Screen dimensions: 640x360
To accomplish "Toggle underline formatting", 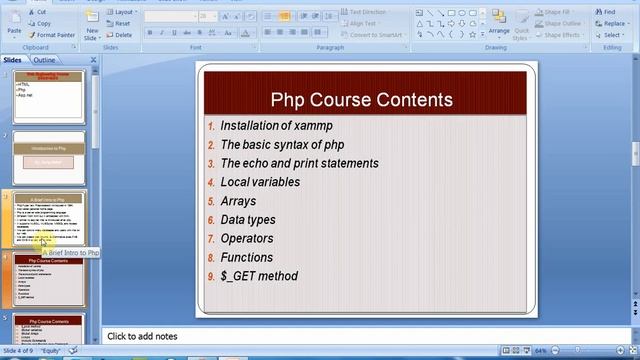I will click(174, 33).
